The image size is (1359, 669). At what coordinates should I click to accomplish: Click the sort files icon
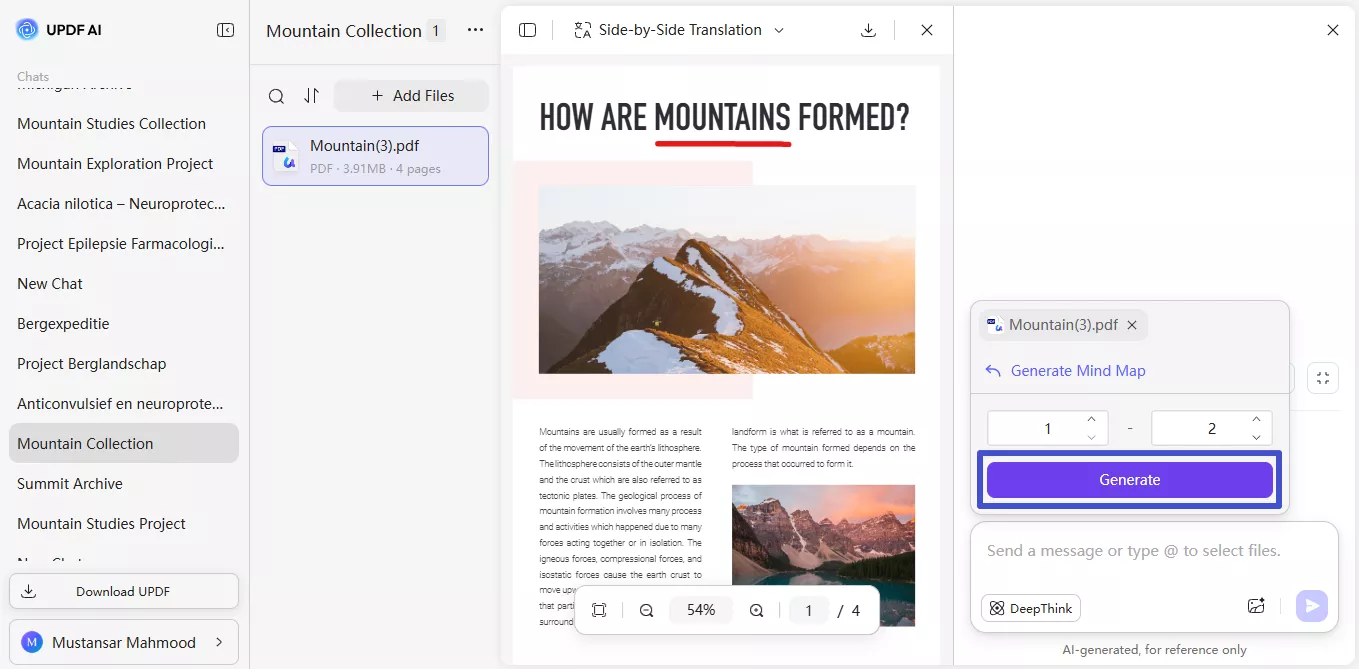(311, 95)
